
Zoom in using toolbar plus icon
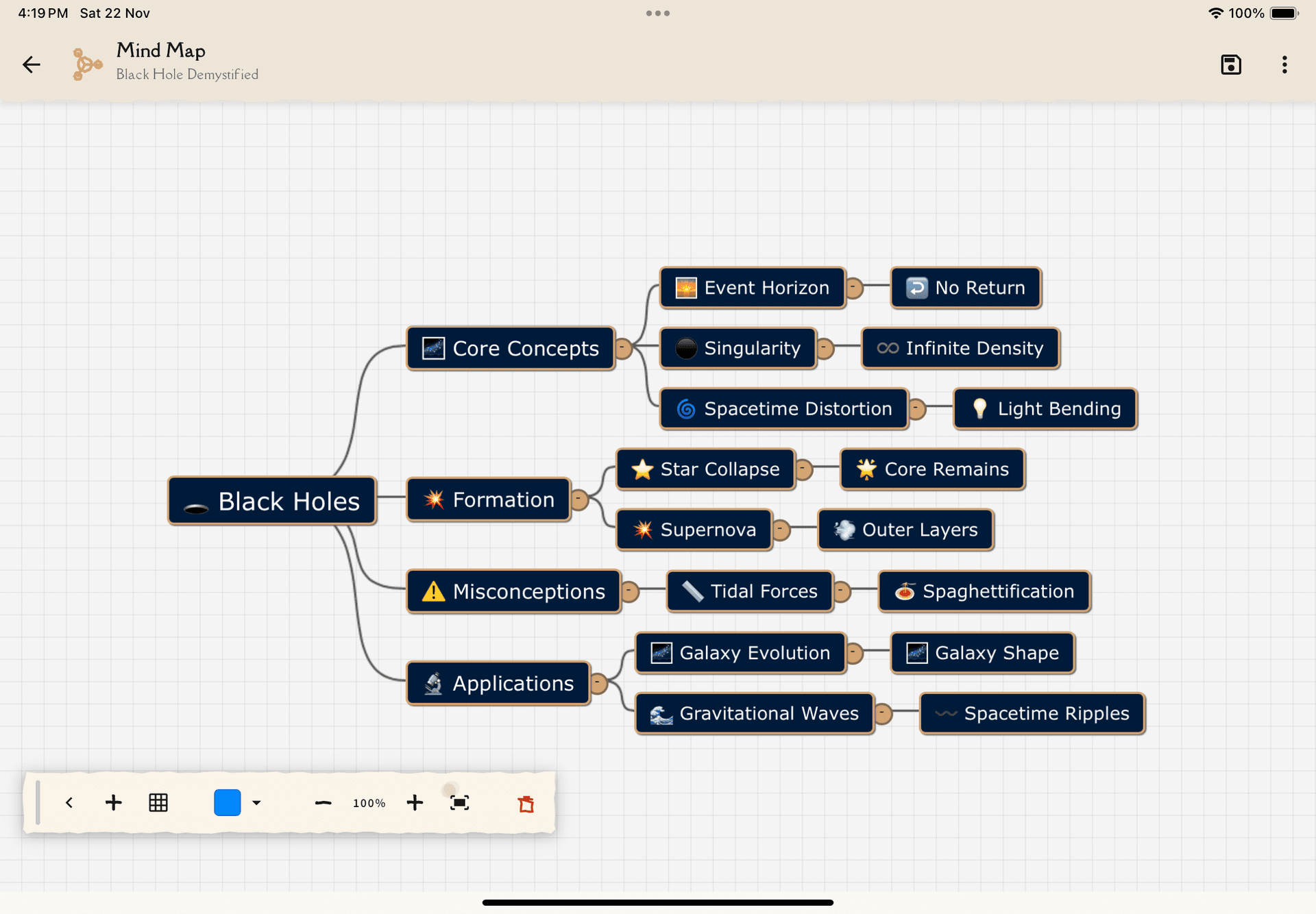[x=415, y=802]
